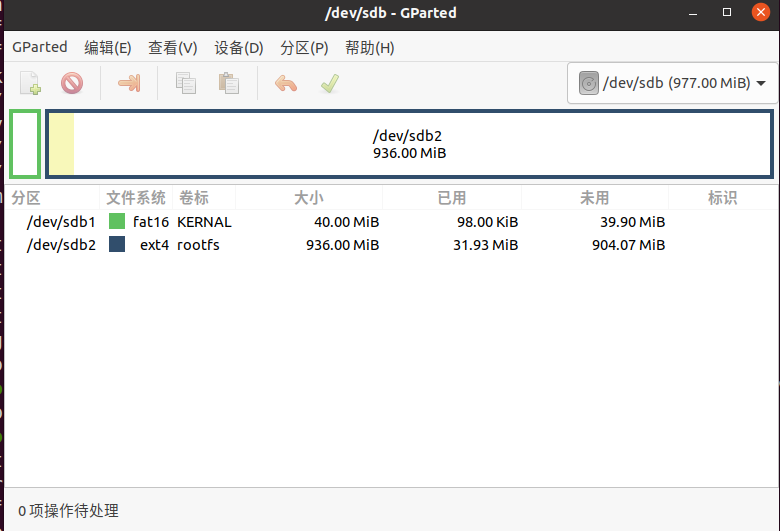Open the /dev/sdb device selector dropdown
The image size is (780, 531).
tap(673, 83)
